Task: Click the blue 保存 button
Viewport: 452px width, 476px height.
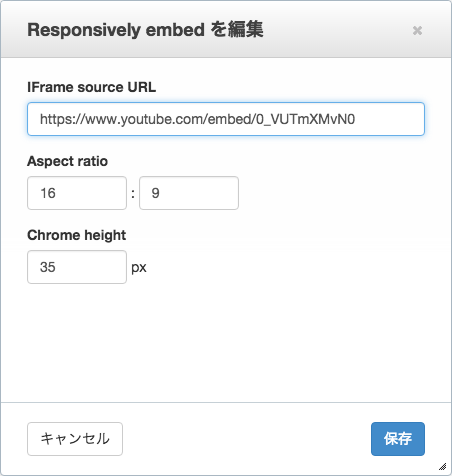Action: 398,439
